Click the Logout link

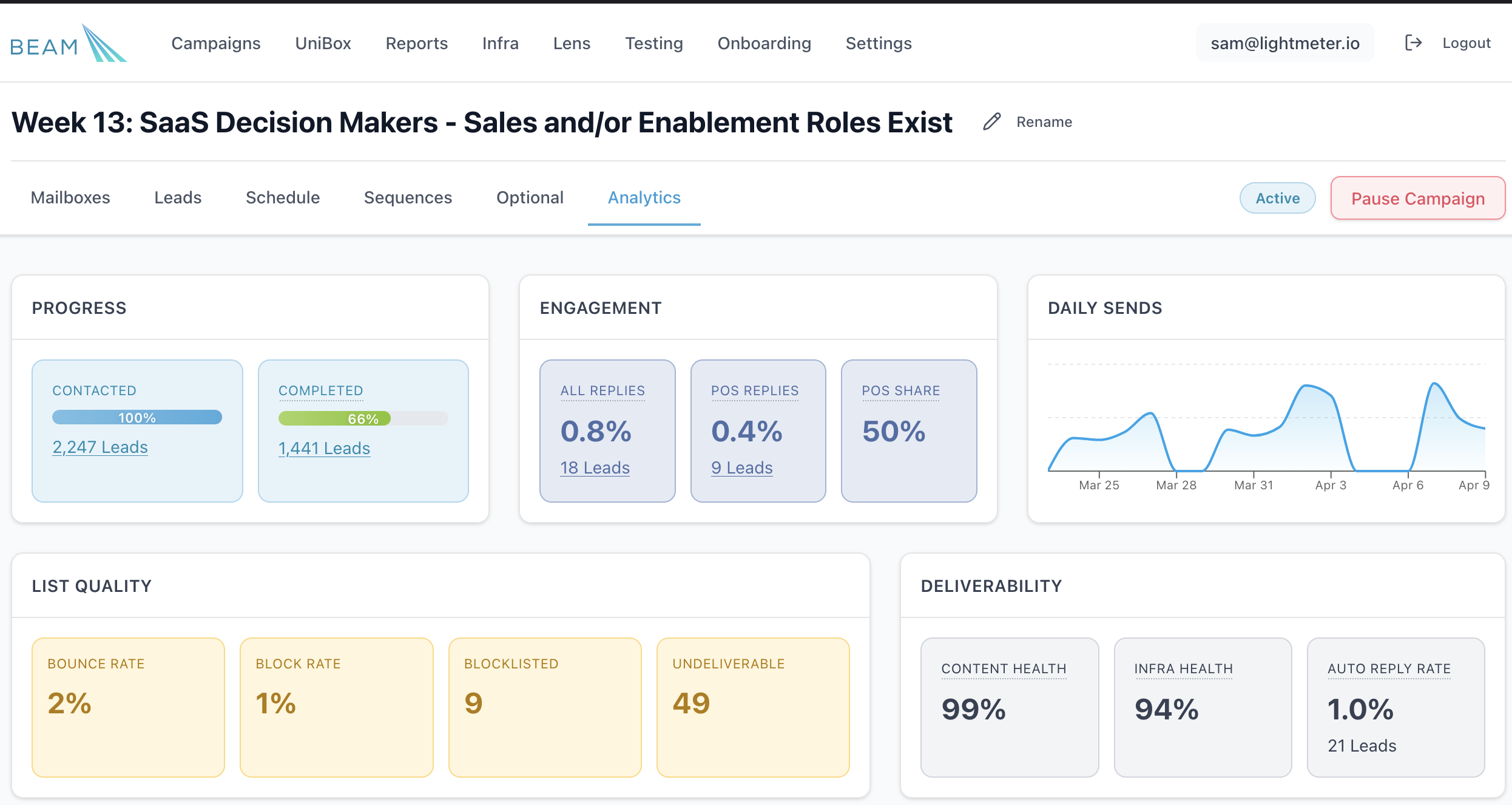pyautogui.click(x=1466, y=43)
